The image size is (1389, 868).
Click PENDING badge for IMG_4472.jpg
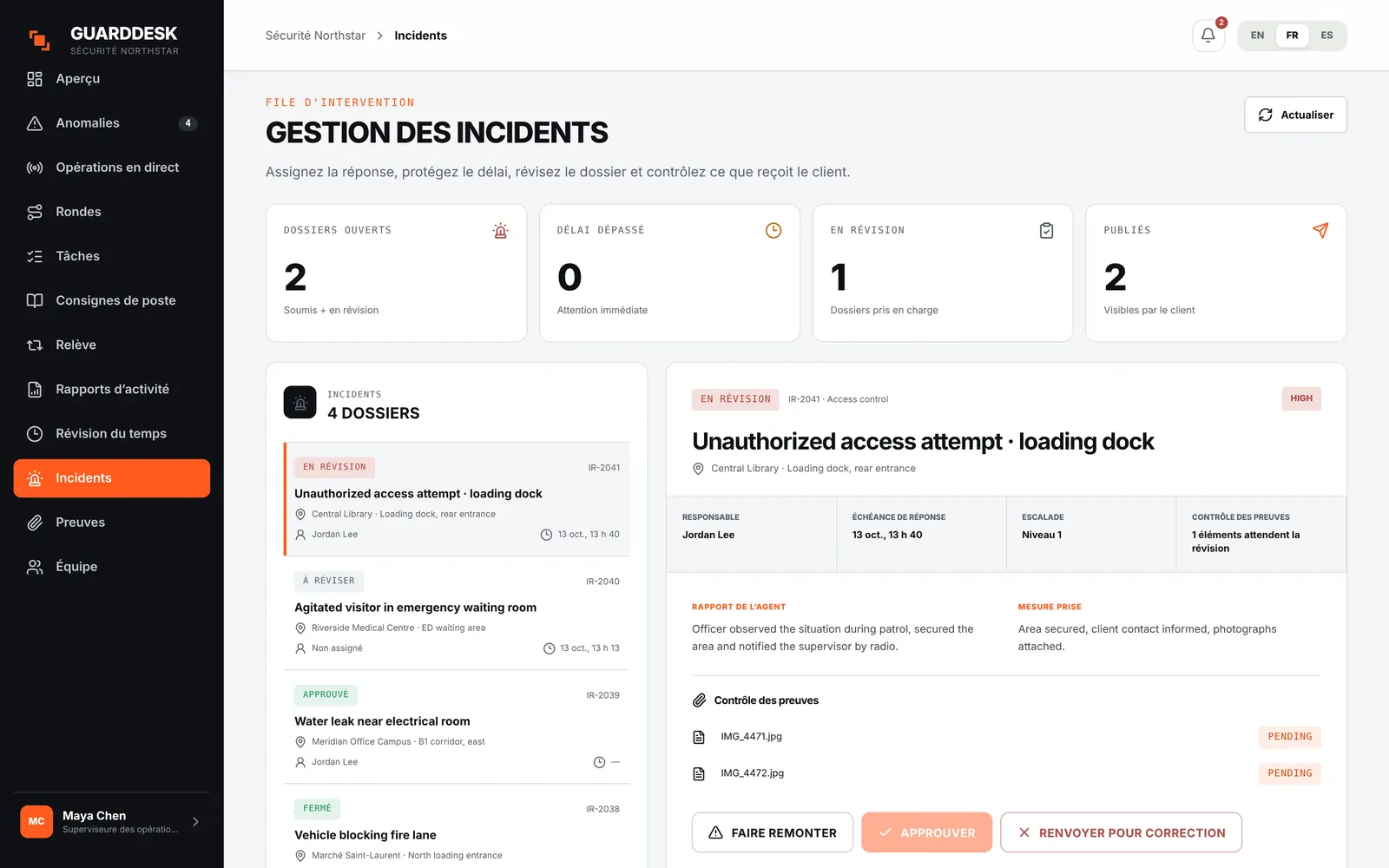[x=1289, y=773]
